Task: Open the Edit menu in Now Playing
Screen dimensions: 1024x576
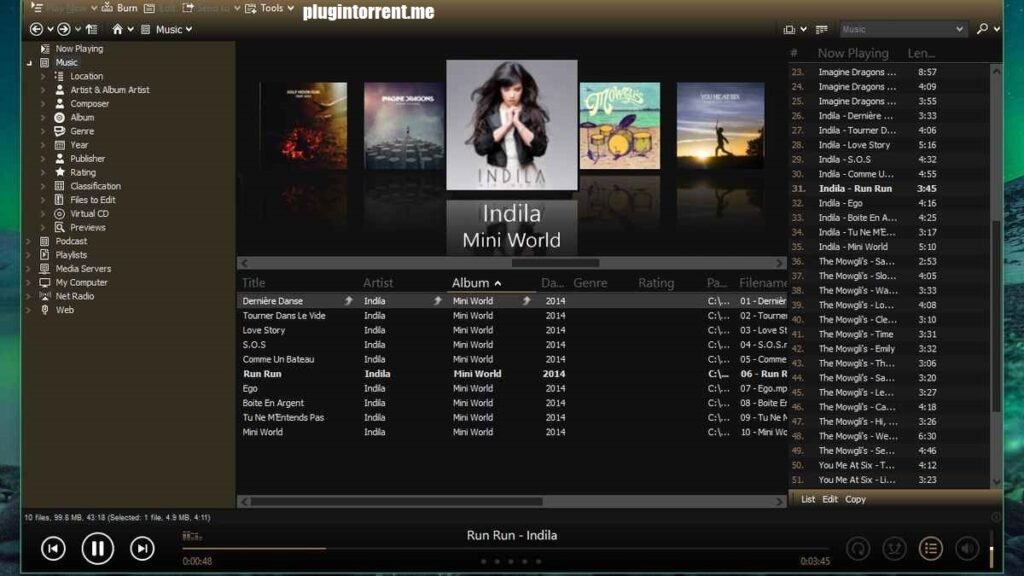Action: pyautogui.click(x=830, y=499)
